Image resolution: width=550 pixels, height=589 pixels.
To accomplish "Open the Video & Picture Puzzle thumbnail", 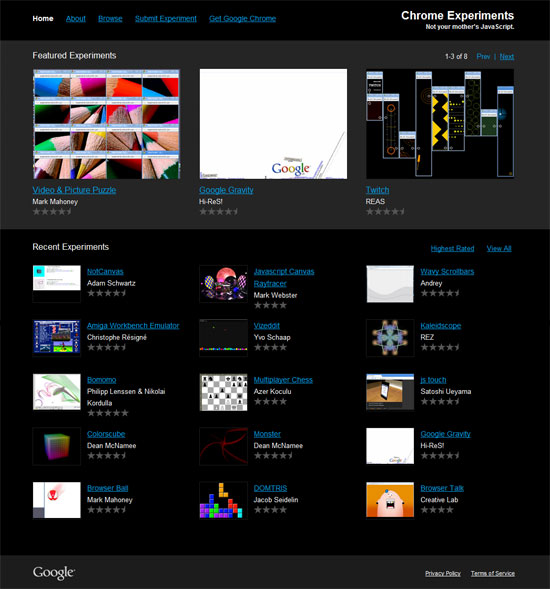I will pyautogui.click(x=106, y=124).
